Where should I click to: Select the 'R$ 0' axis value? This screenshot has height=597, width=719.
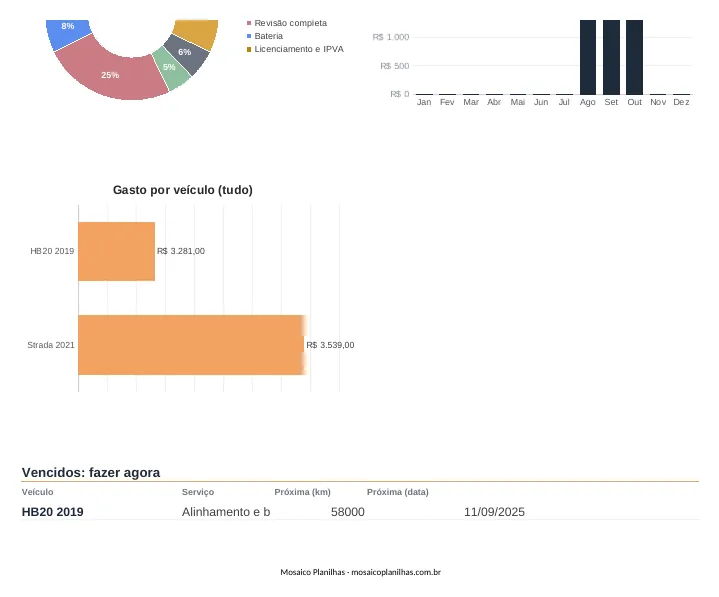(399, 94)
